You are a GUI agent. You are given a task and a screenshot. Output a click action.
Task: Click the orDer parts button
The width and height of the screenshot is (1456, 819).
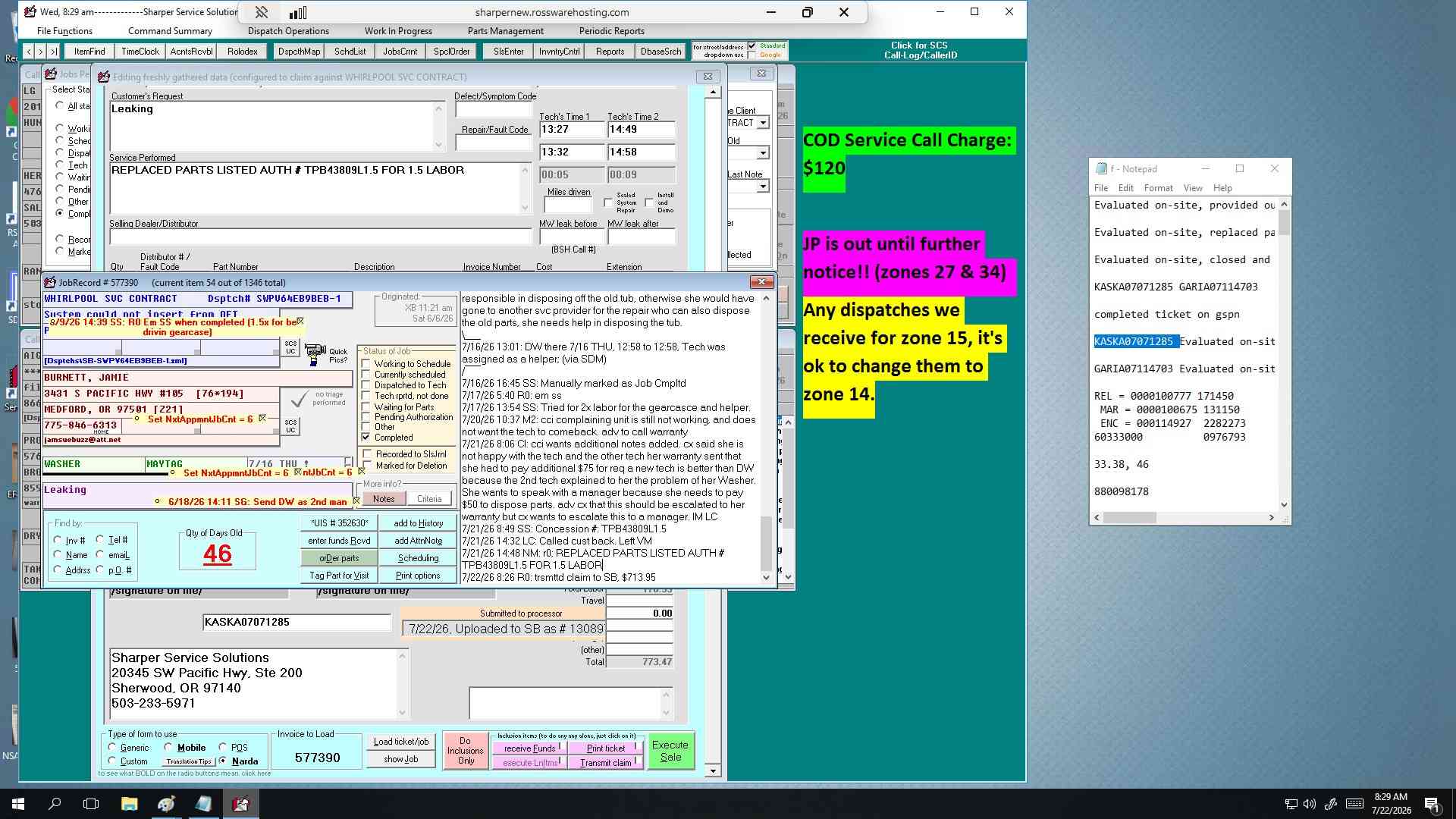pyautogui.click(x=339, y=558)
